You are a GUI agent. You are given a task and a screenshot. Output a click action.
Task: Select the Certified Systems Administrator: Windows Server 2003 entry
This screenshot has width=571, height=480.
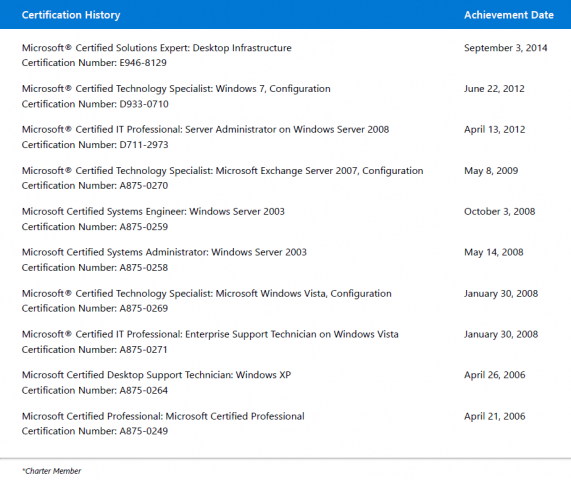pyautogui.click(x=164, y=252)
